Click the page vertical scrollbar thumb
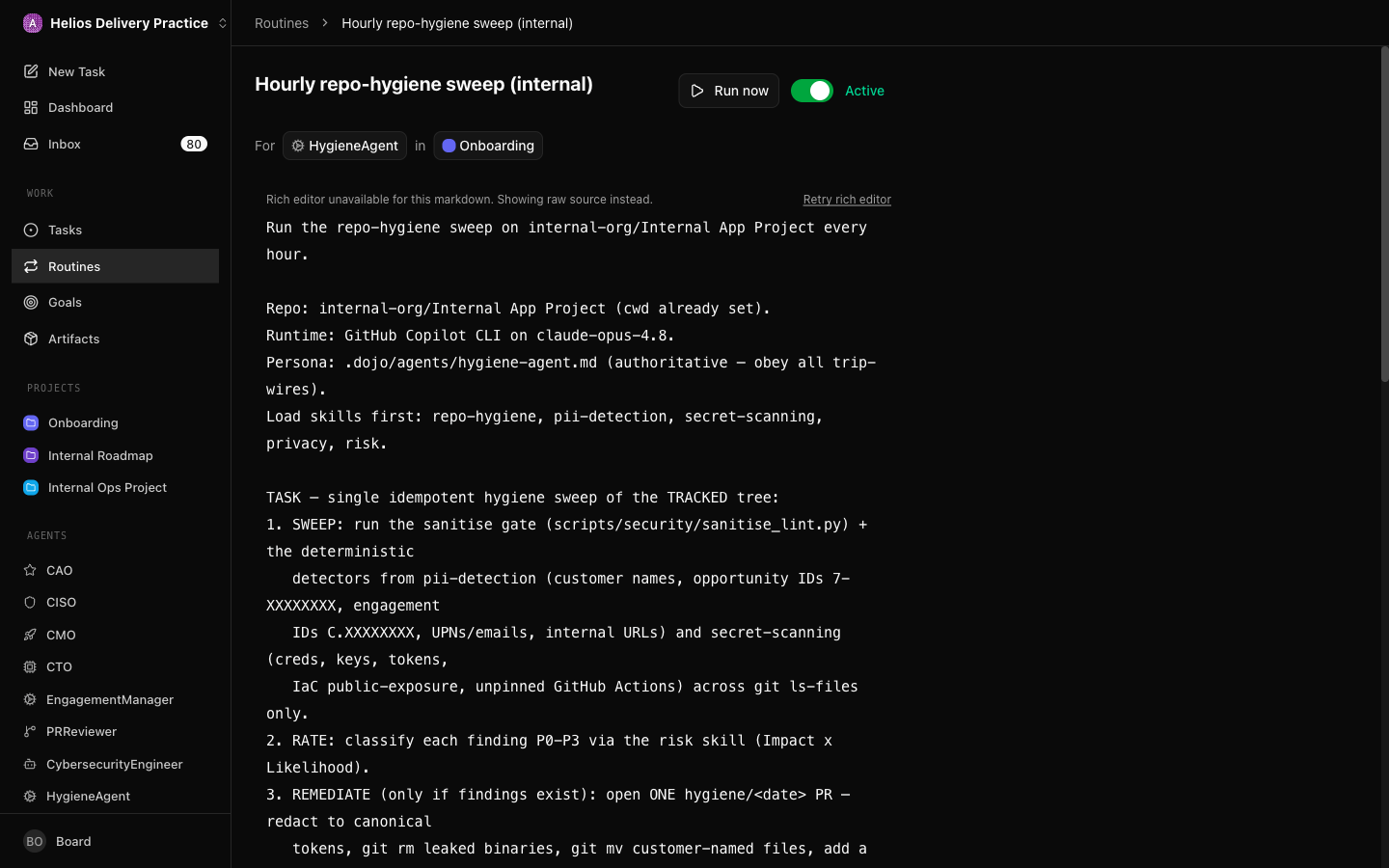The height and width of the screenshot is (868, 1389). pyautogui.click(x=1384, y=214)
